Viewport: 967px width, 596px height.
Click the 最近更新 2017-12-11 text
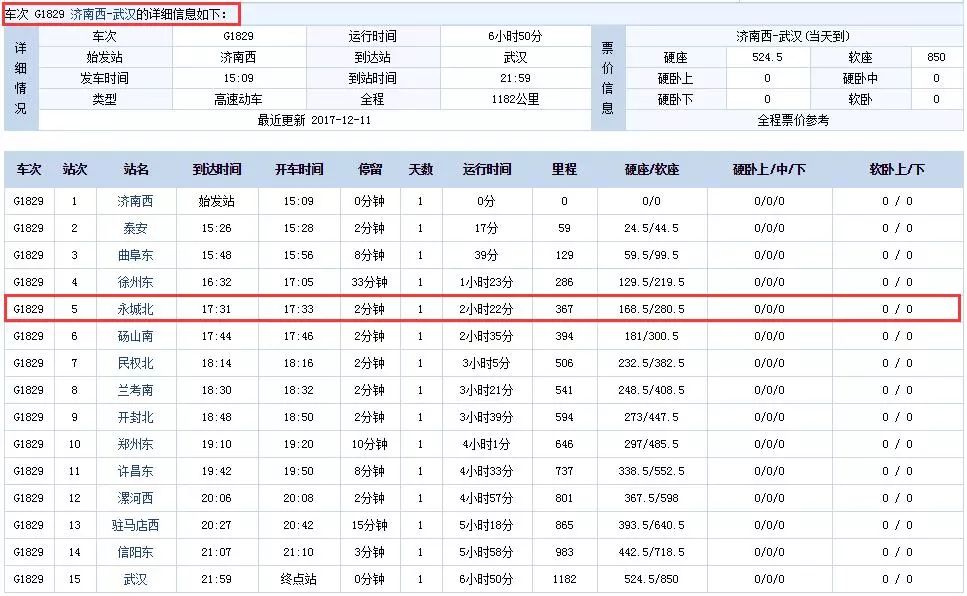coord(314,120)
